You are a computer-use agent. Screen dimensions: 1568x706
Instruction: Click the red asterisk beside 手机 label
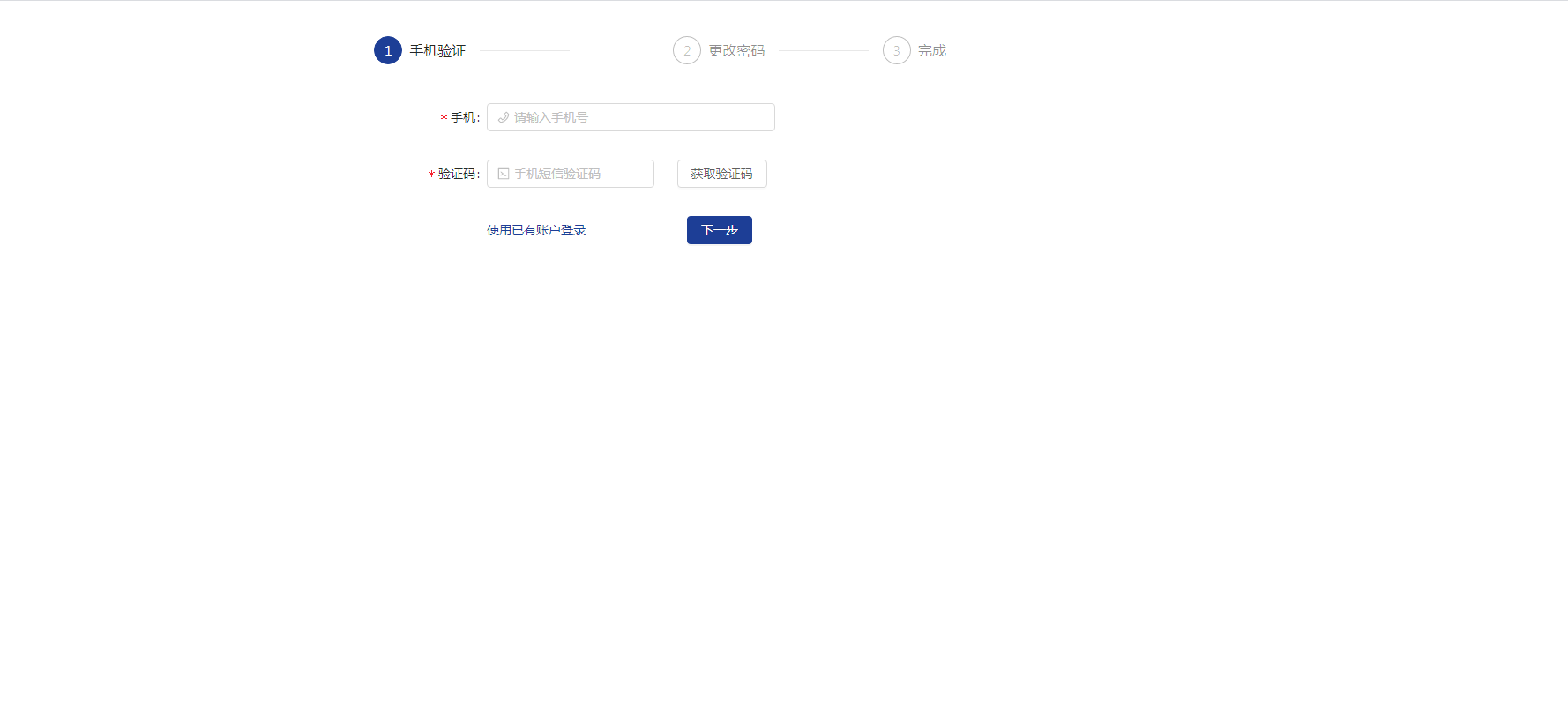pos(444,118)
